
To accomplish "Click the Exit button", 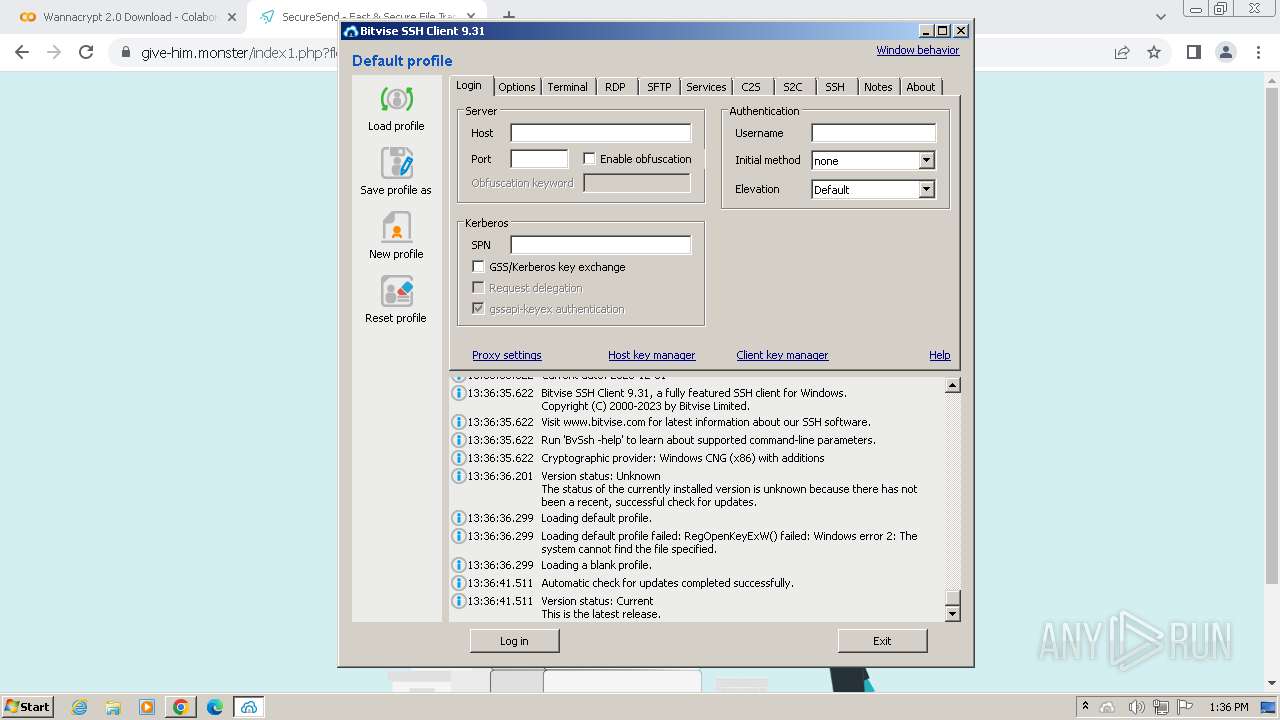I will pyautogui.click(x=882, y=641).
